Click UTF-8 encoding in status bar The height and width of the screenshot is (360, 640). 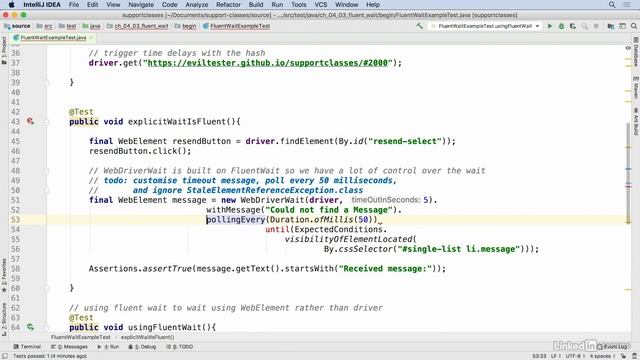coord(575,356)
